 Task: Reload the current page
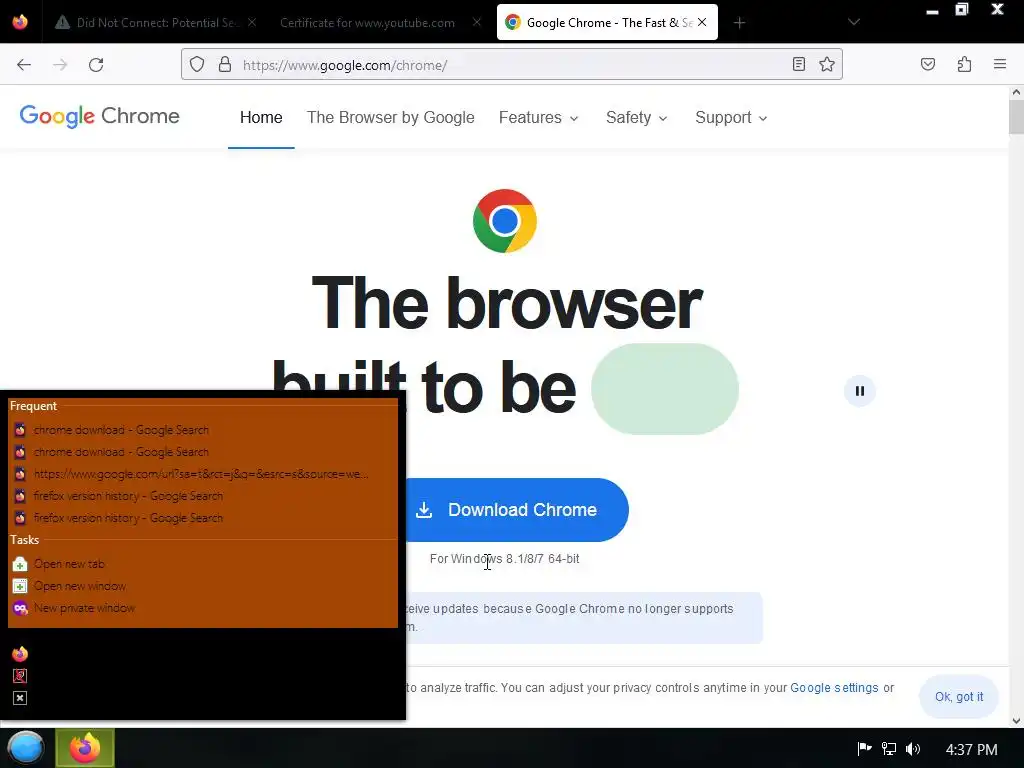point(96,65)
